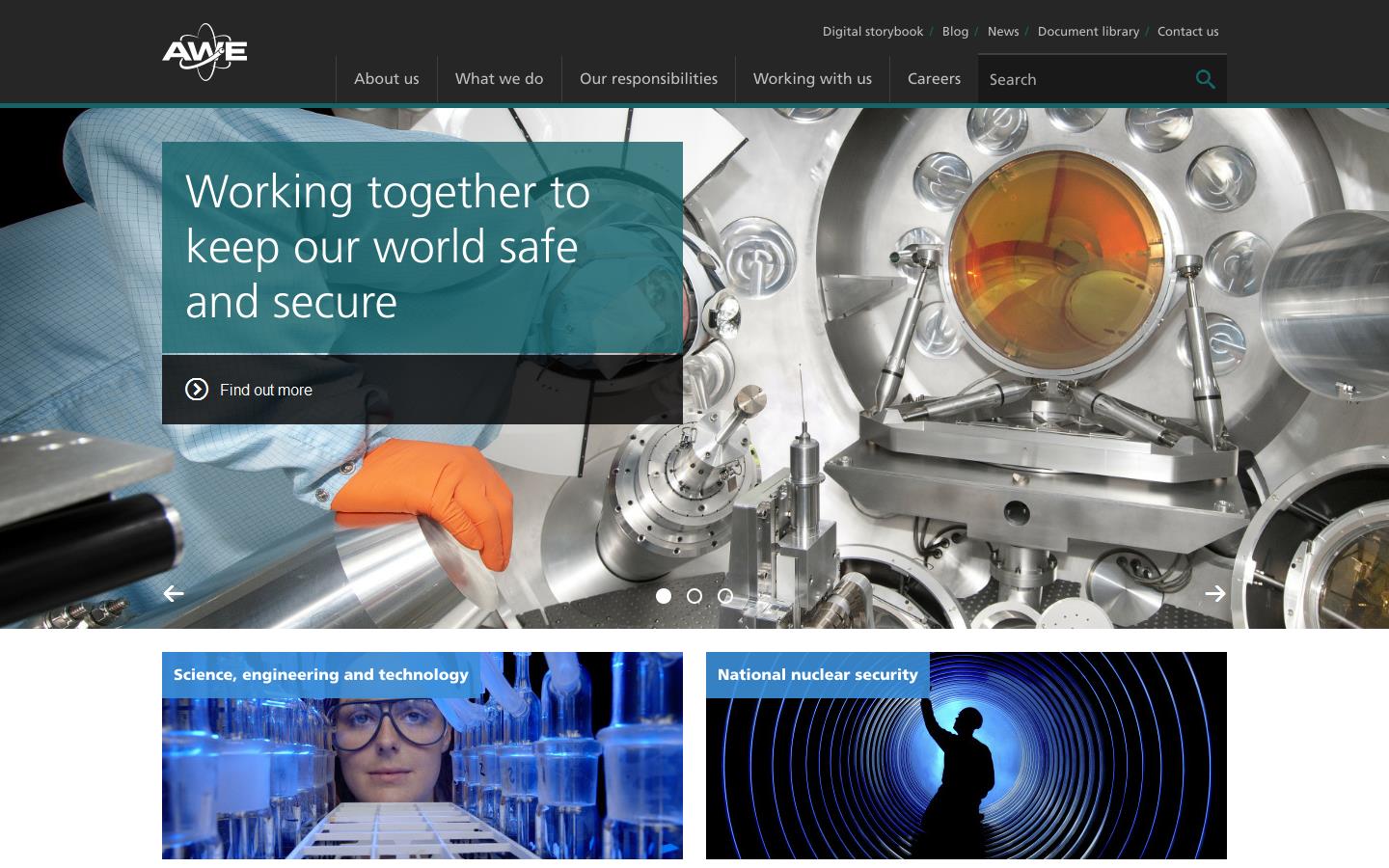Click the search magnifier icon
Image resolution: width=1389 pixels, height=868 pixels.
click(x=1205, y=79)
